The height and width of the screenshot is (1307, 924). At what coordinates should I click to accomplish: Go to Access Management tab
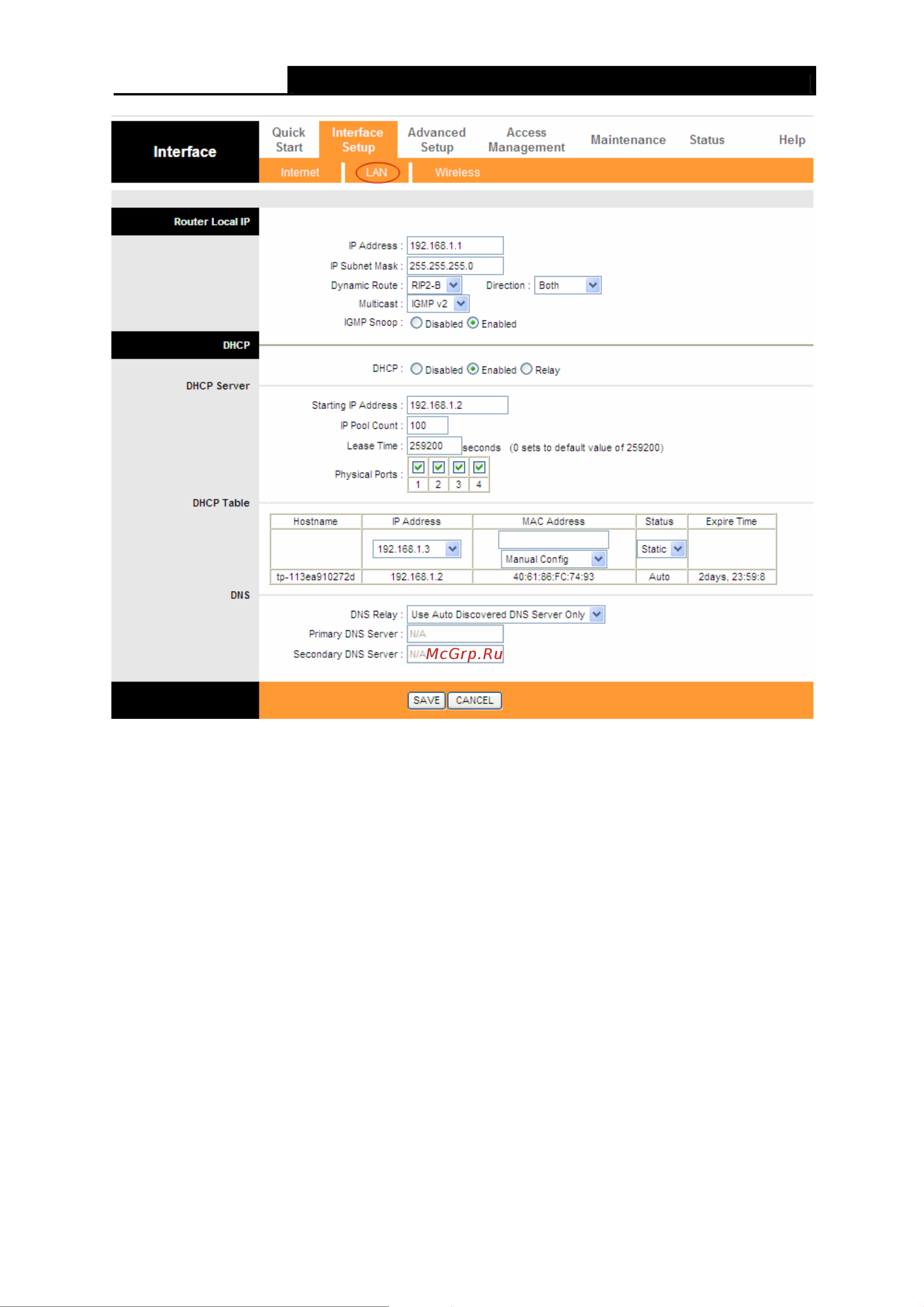click(x=526, y=139)
